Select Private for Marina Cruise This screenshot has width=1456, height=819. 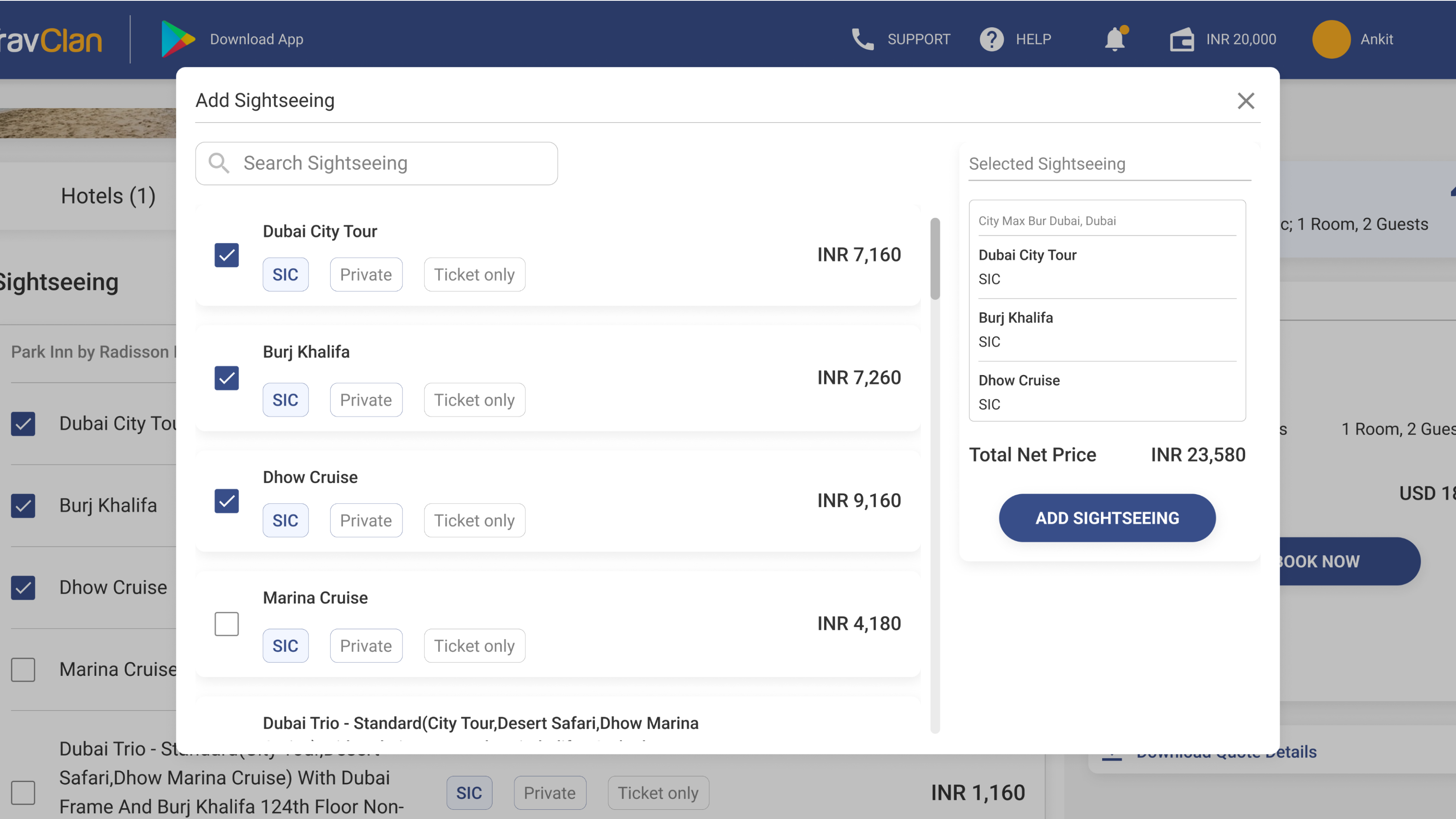(x=366, y=646)
